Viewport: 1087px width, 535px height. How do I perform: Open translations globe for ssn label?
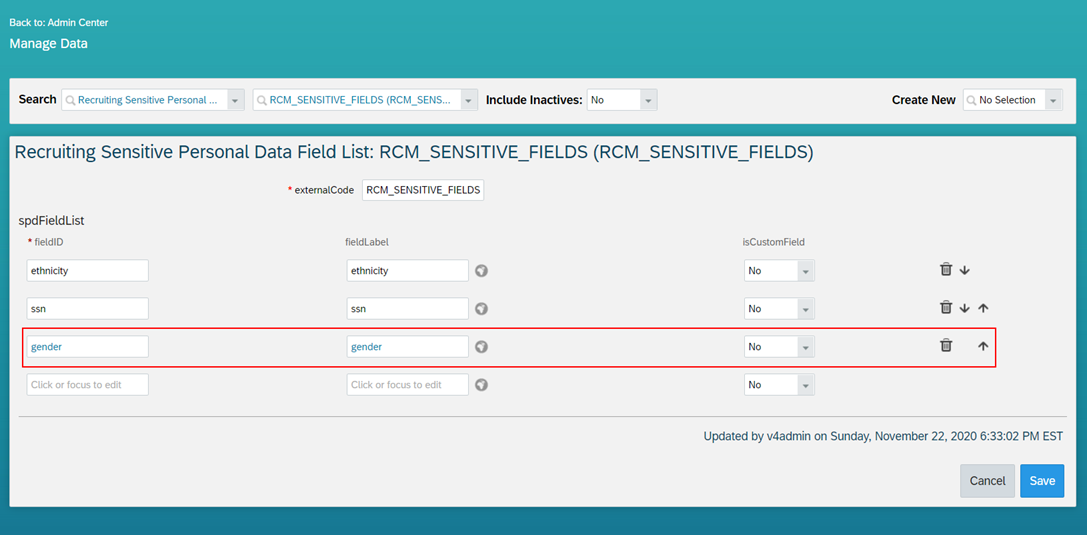point(482,308)
